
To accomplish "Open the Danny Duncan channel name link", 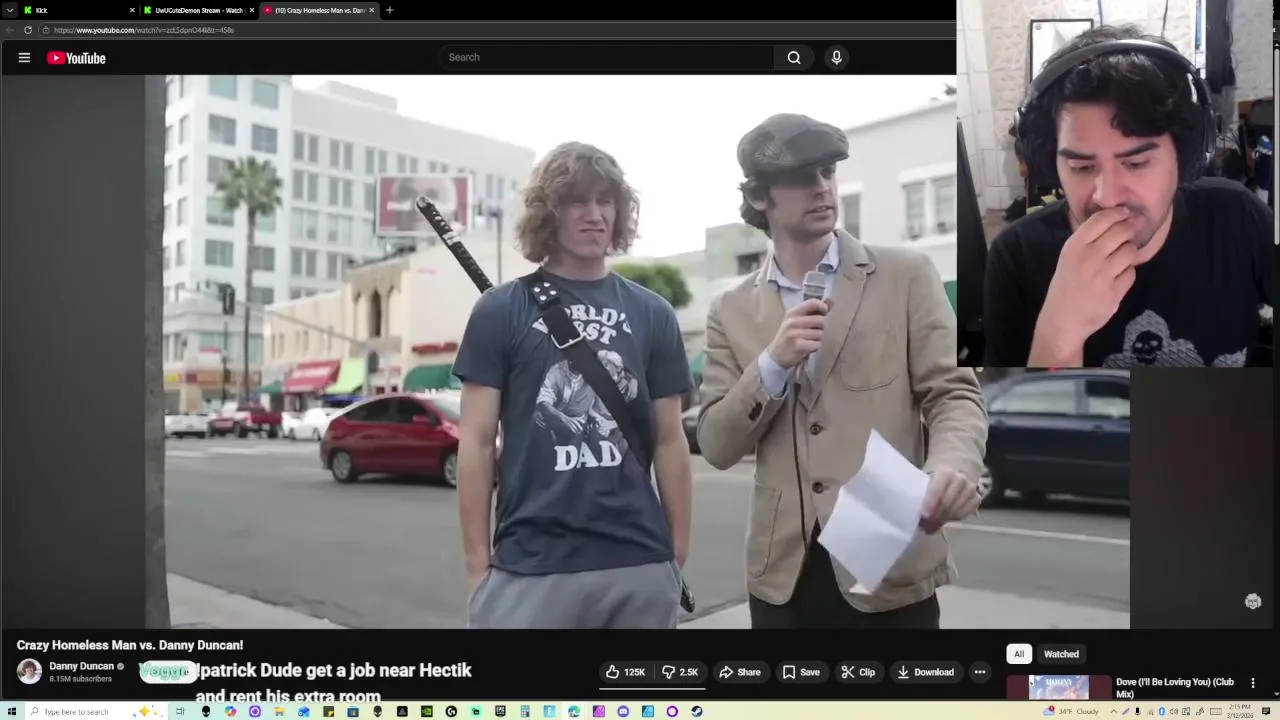I will tap(82, 666).
